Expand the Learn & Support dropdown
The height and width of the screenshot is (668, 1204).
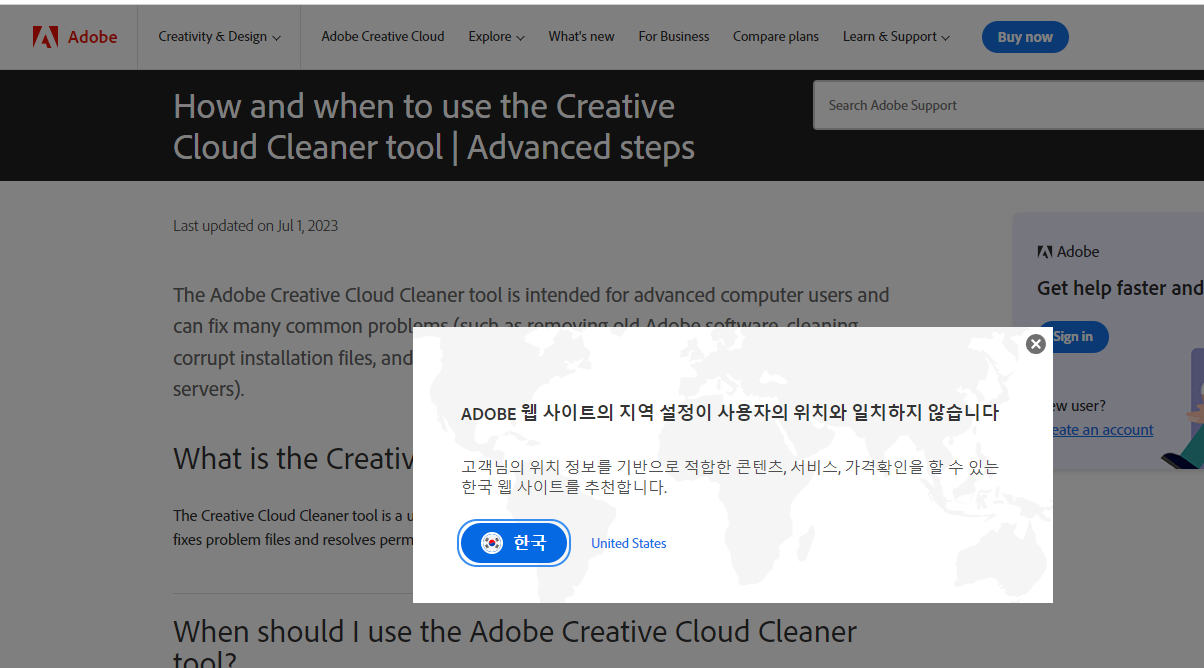(896, 37)
